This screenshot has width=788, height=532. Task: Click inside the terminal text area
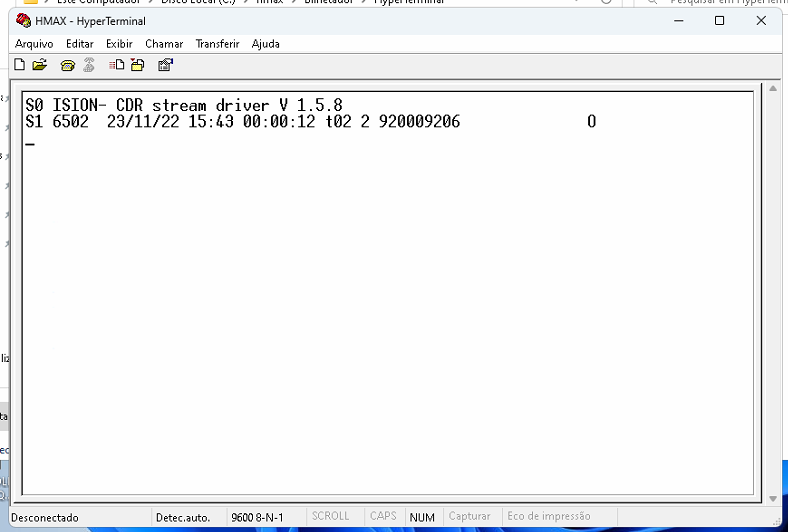[390, 300]
